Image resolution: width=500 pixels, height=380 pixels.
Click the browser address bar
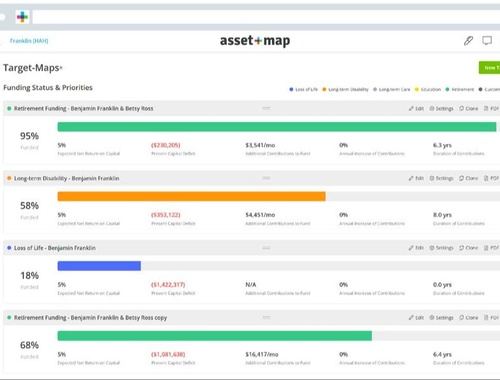(266, 17)
